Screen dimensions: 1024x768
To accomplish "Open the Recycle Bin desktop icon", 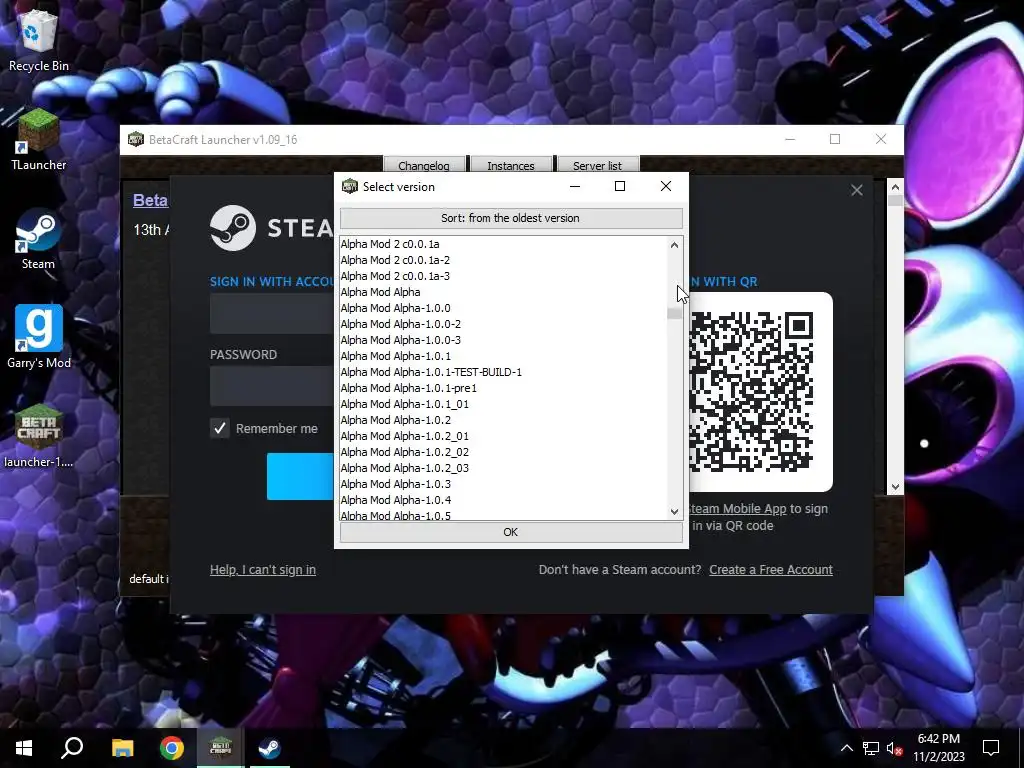I will [x=39, y=41].
